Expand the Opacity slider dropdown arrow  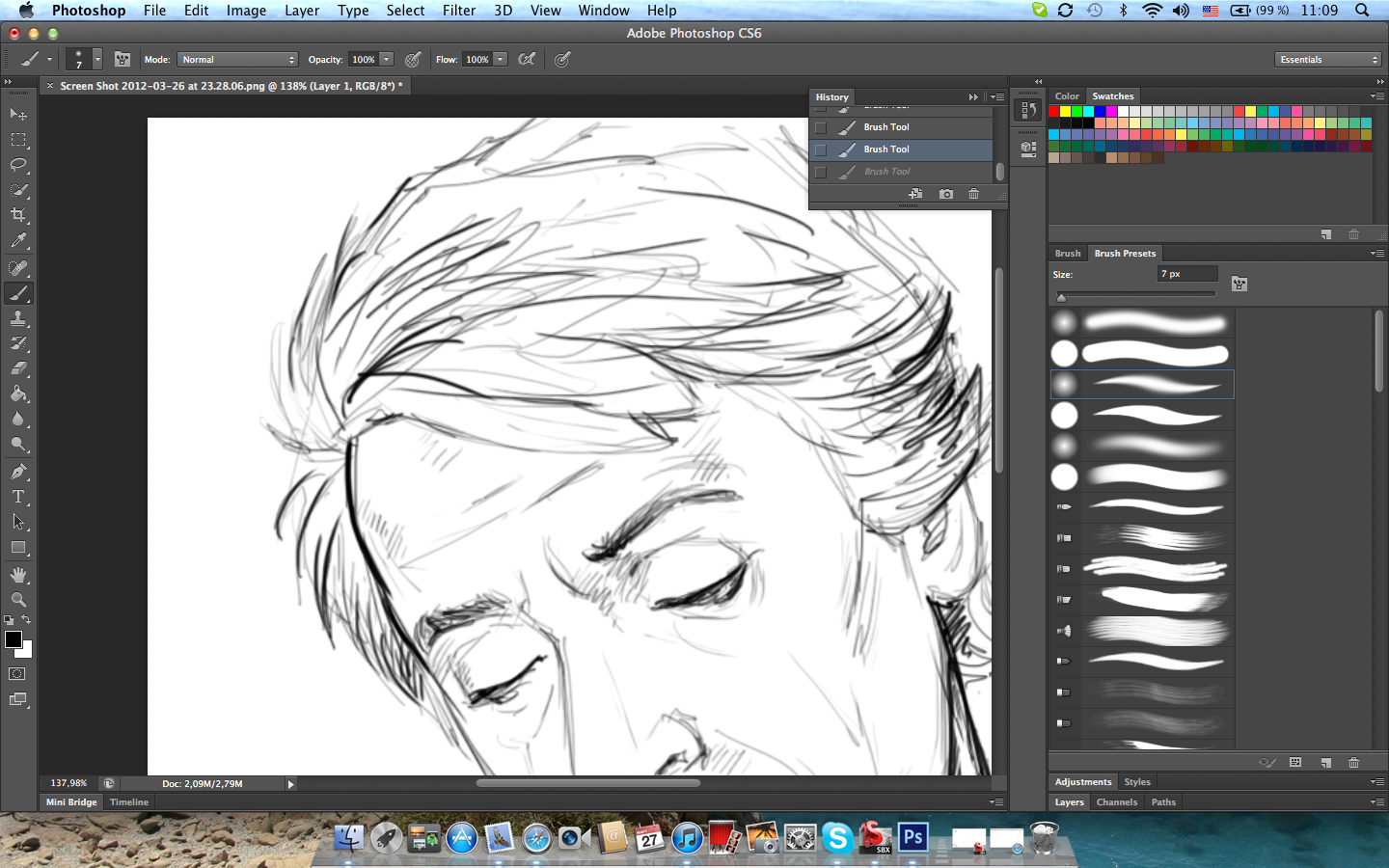click(387, 60)
